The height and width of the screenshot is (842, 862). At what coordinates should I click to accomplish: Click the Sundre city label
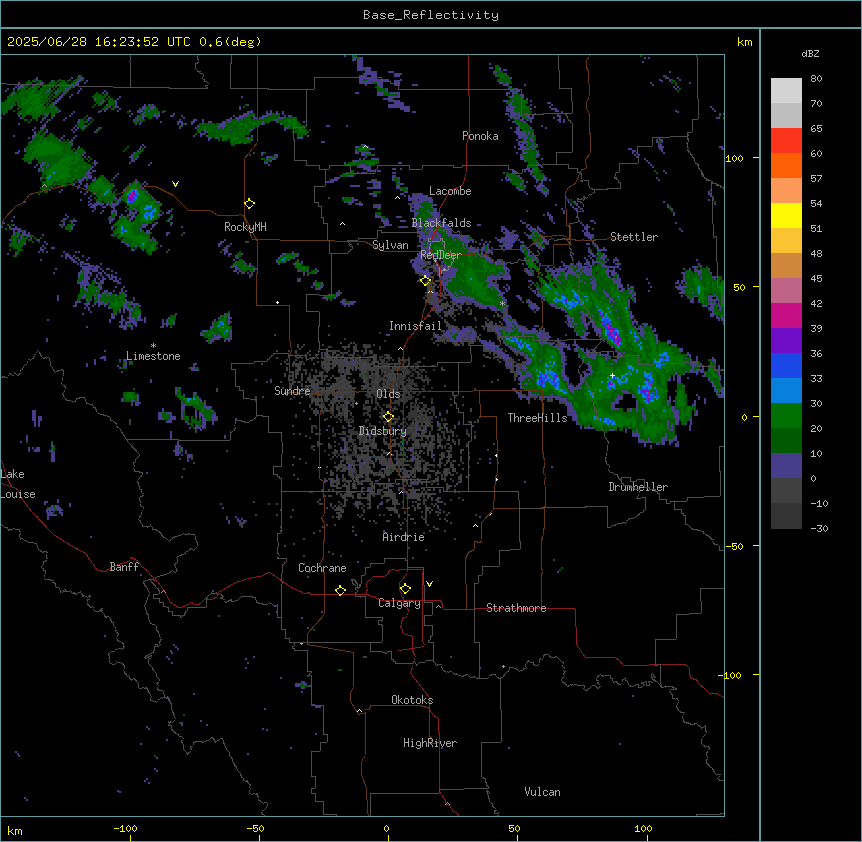pyautogui.click(x=292, y=391)
